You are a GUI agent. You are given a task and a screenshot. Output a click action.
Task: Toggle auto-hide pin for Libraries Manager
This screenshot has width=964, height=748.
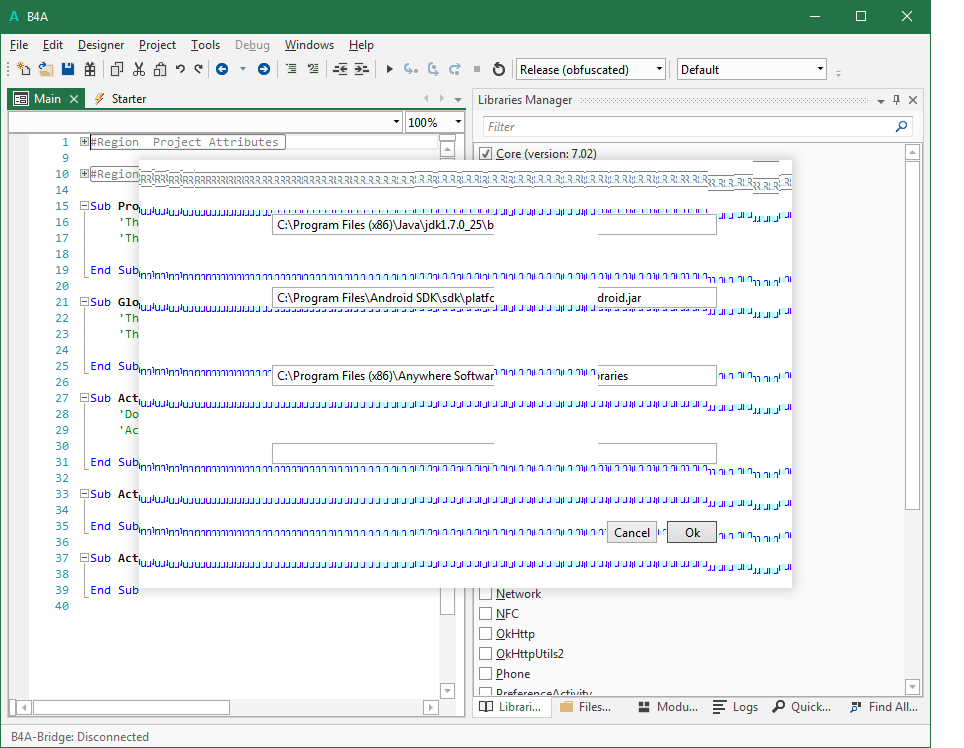tap(896, 100)
